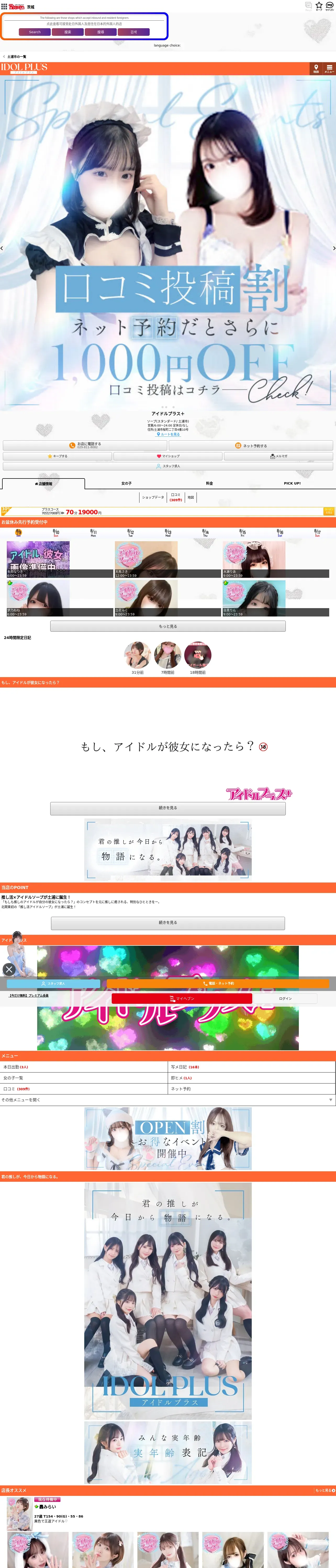Click 続きを見る under 当店のPOINT
Viewport: 336px width, 1568px height.
point(168,923)
